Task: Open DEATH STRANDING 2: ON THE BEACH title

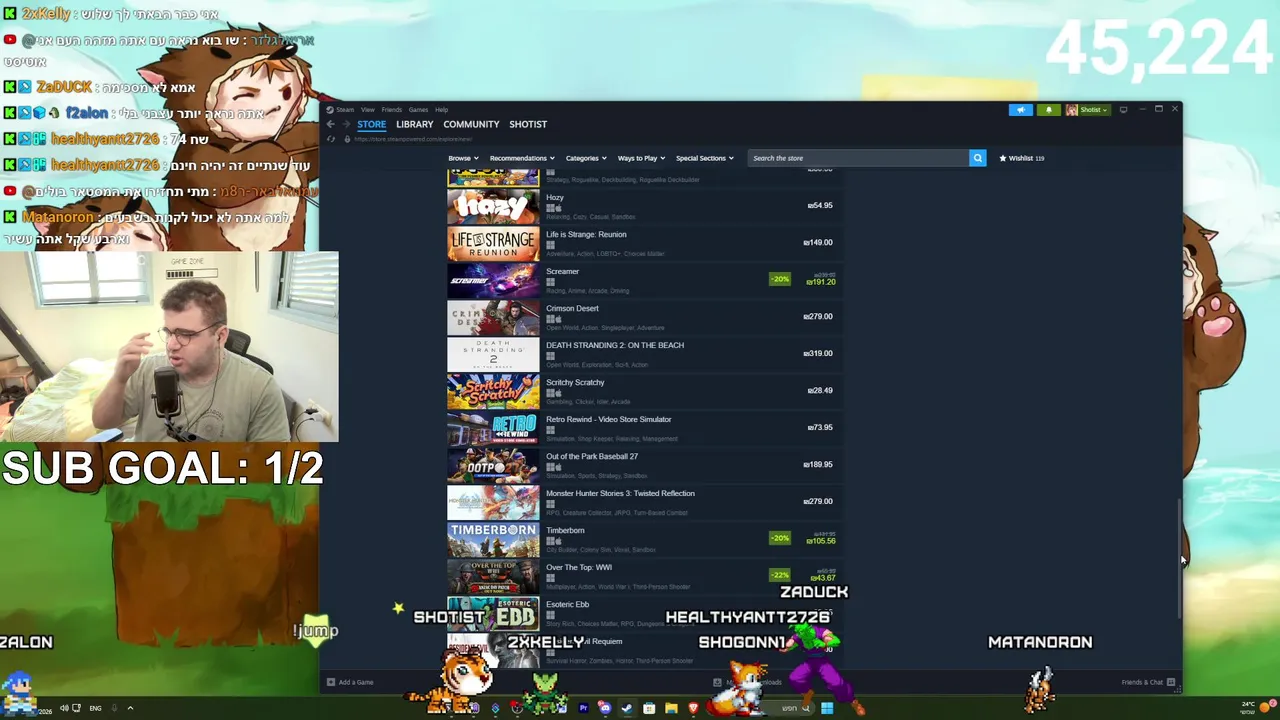Action: point(615,346)
